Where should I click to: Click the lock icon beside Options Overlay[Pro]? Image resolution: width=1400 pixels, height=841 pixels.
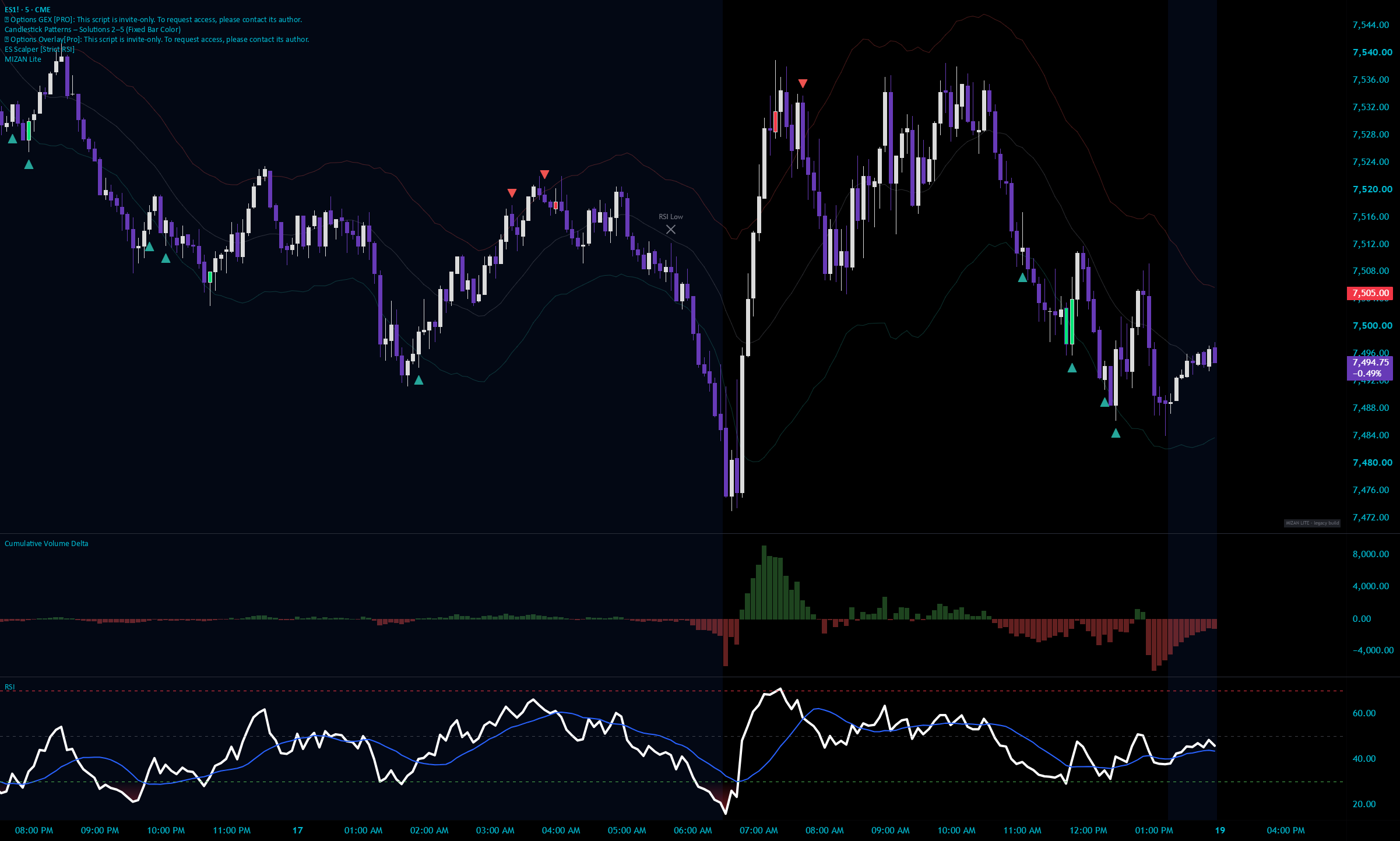[7, 40]
